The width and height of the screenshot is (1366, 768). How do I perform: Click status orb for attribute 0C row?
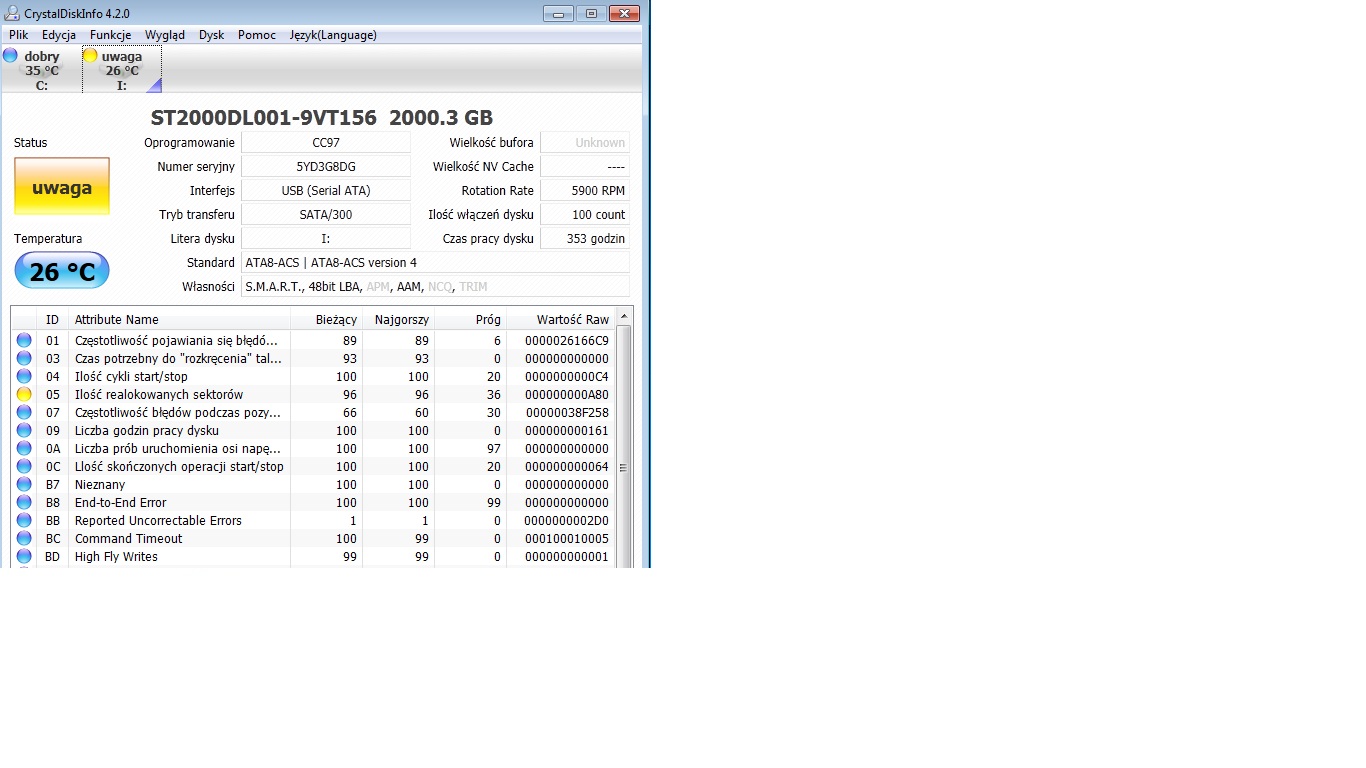[x=24, y=467]
